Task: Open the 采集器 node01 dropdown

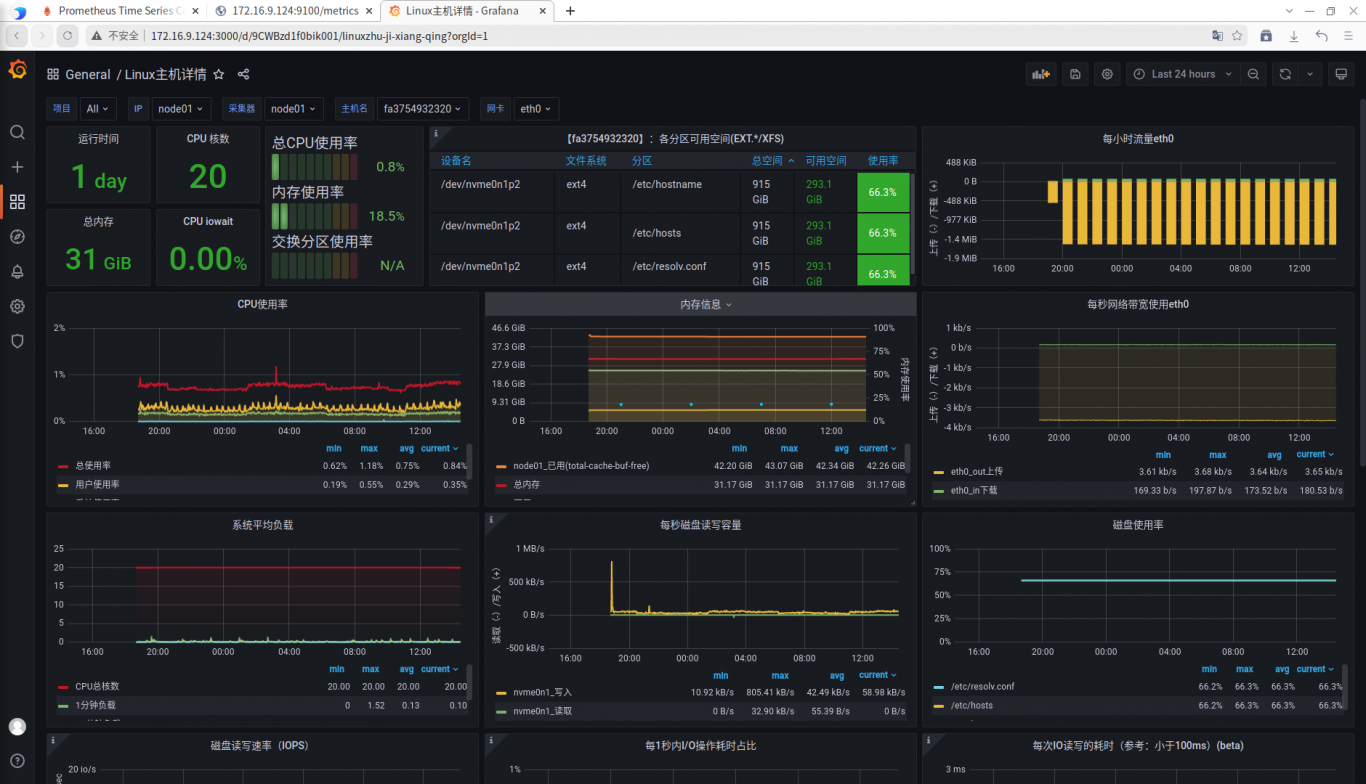Action: tap(292, 109)
